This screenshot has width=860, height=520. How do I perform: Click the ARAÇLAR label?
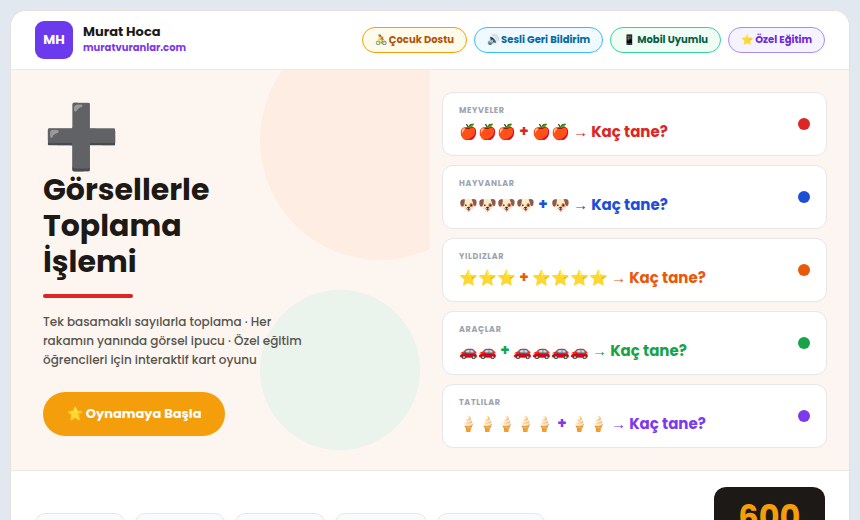pos(480,329)
